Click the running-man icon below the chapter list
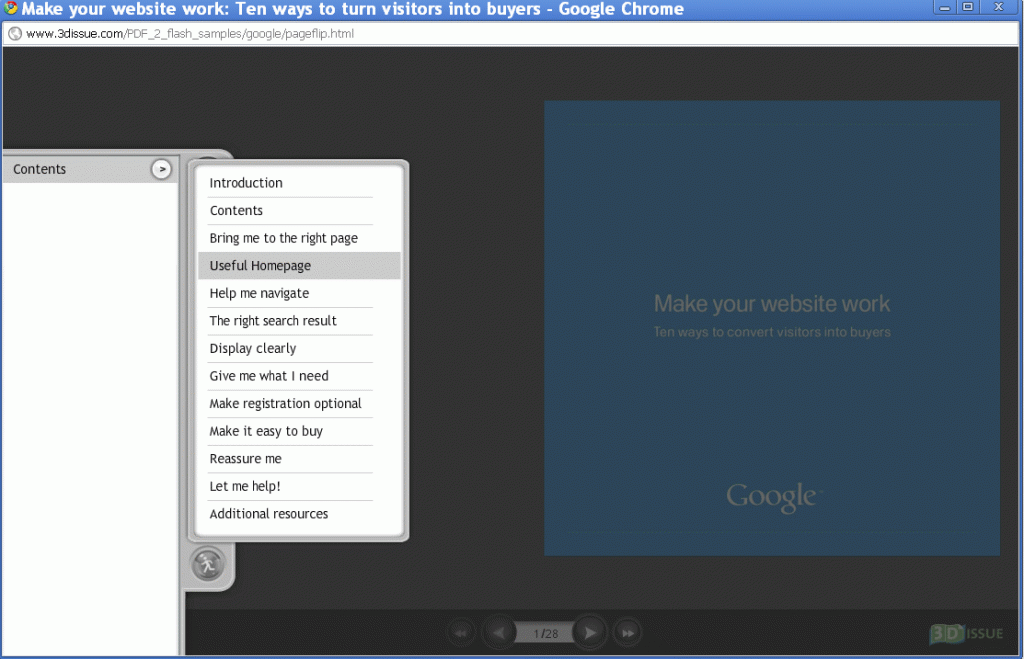Screen dimensions: 1024x659 point(208,564)
